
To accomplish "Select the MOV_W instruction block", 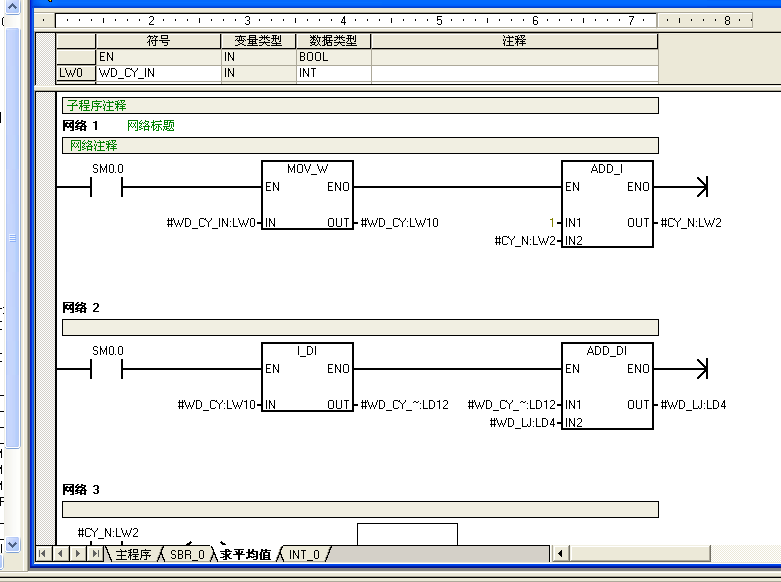I will click(307, 196).
